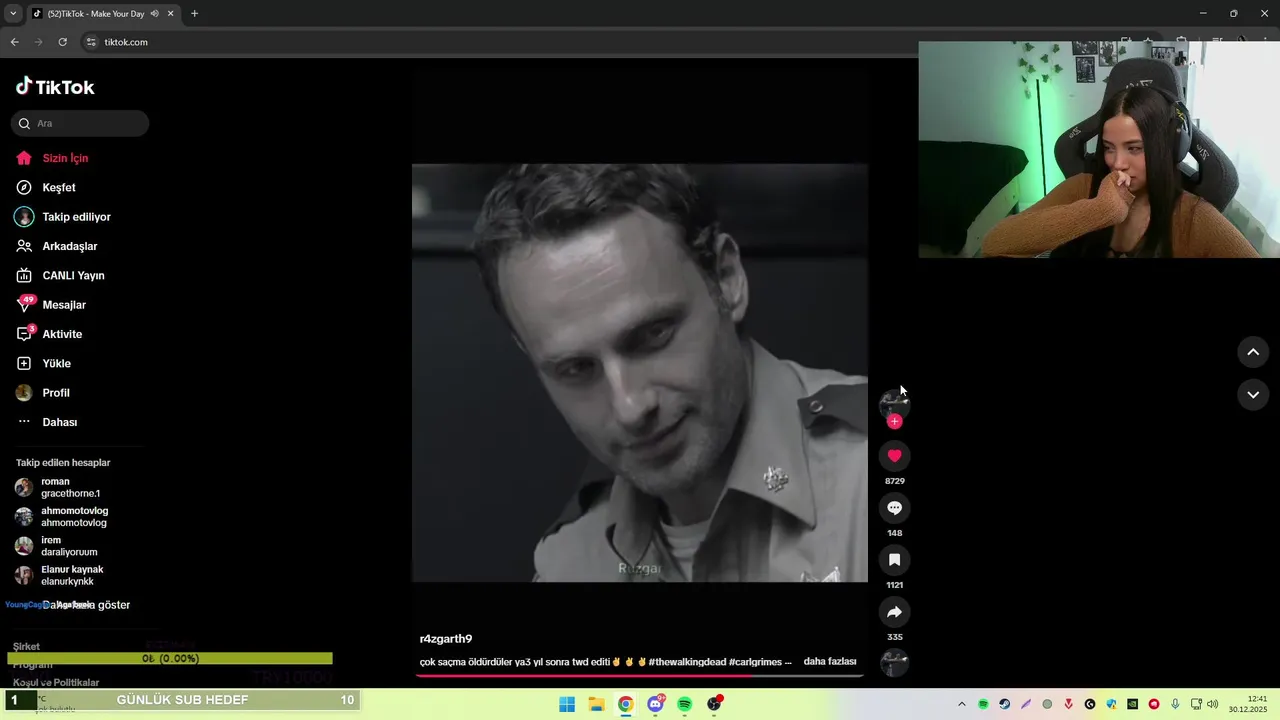Viewport: 1280px width, 720px height.
Task: Mute the TikTok browser tab audio
Action: pyautogui.click(x=154, y=14)
